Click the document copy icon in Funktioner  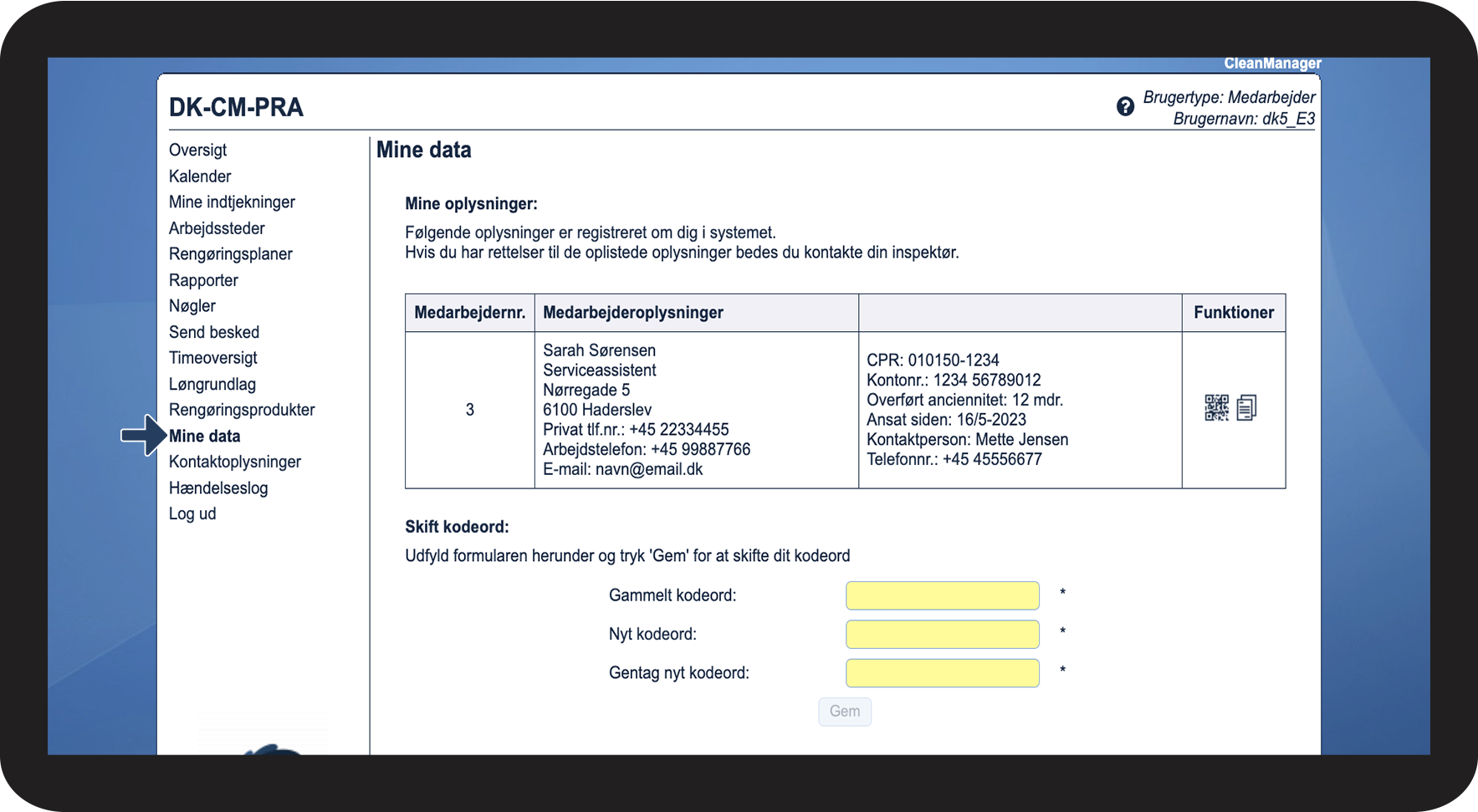[1246, 408]
